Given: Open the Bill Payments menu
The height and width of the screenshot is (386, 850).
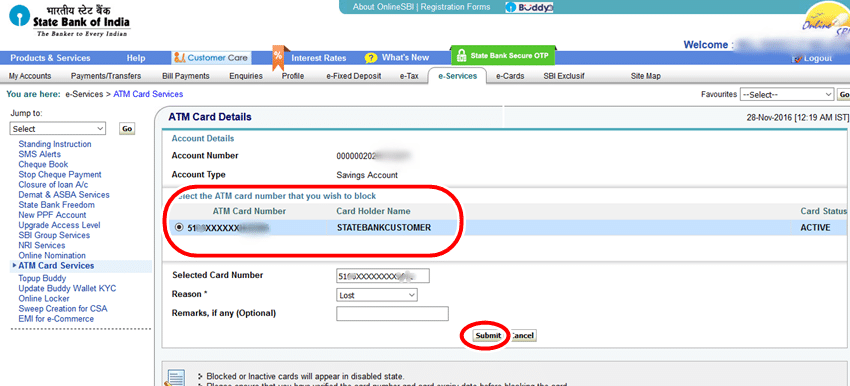Looking at the screenshot, I should click(186, 76).
